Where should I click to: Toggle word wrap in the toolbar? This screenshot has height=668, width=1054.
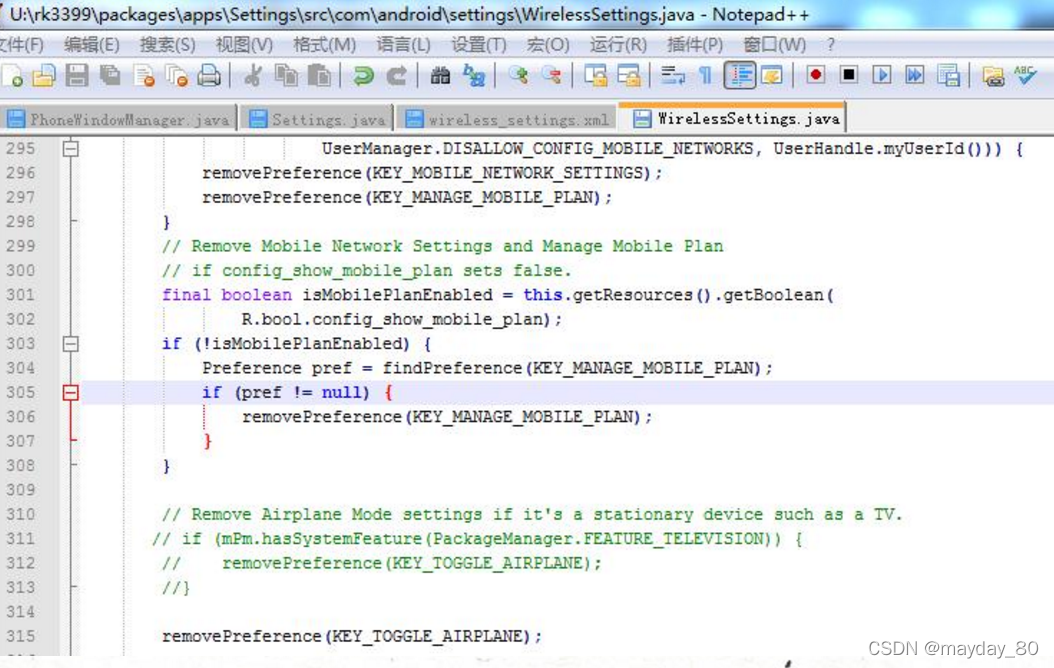click(673, 75)
